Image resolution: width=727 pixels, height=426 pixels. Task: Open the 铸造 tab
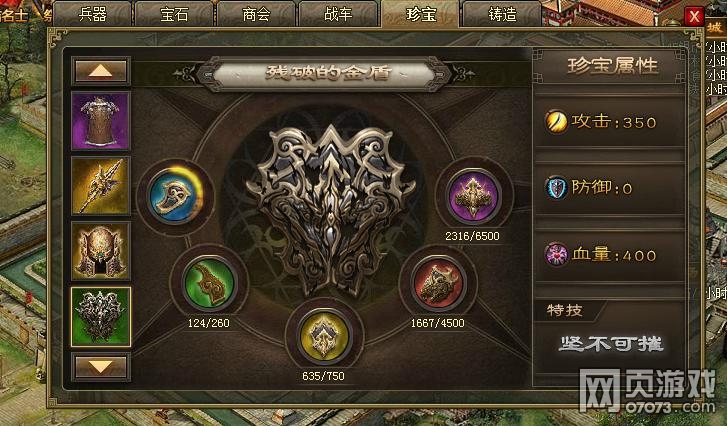pyautogui.click(x=503, y=14)
